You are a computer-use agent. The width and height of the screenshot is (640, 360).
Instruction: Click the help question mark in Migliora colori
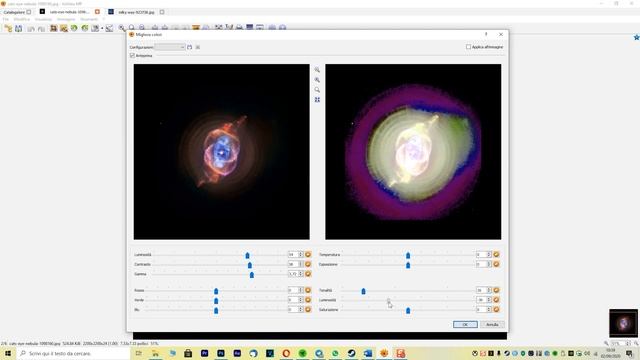coord(486,34)
